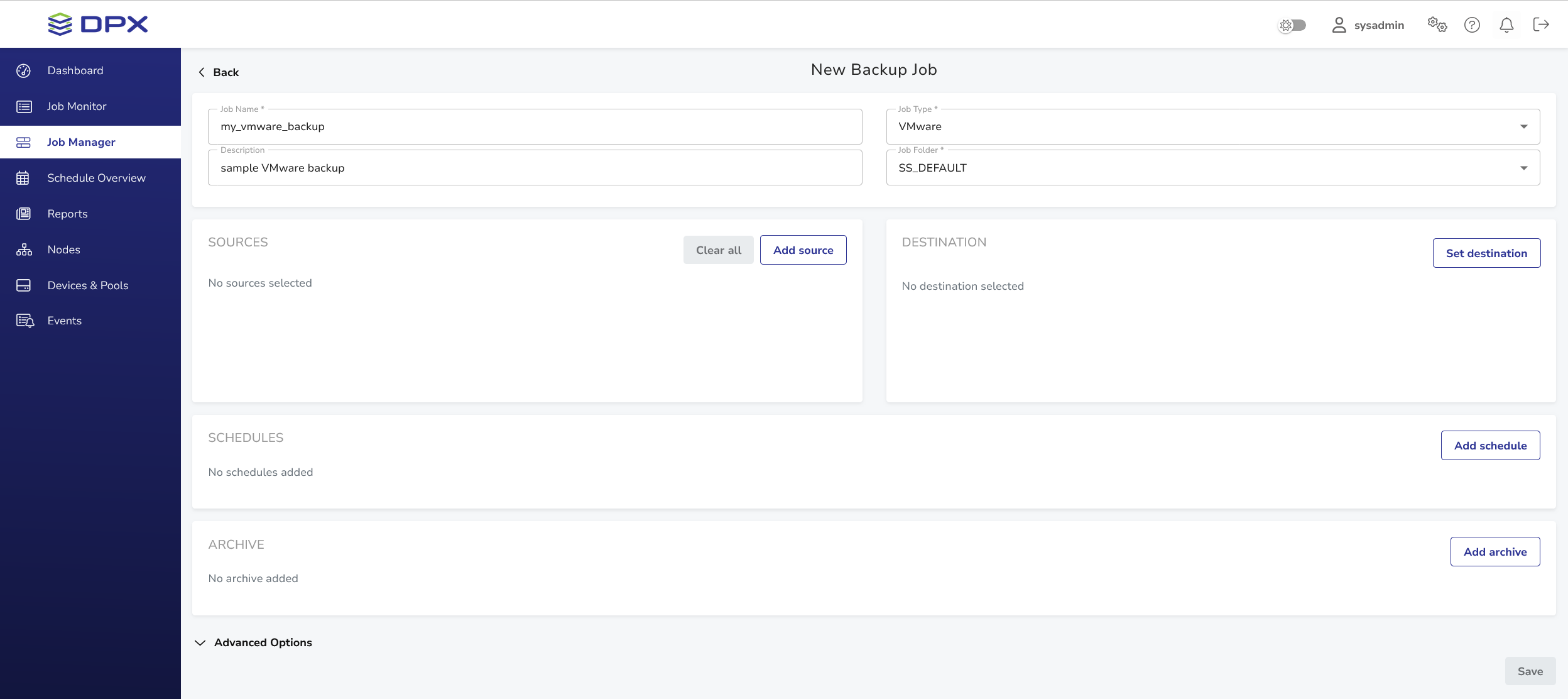The image size is (1568, 699).
Task: Go Back to previous page
Action: 219,72
